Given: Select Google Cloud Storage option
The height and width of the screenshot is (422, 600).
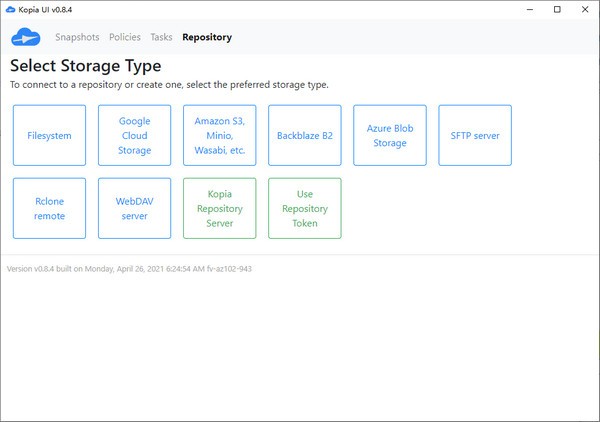Looking at the screenshot, I should pyautogui.click(x=134, y=135).
